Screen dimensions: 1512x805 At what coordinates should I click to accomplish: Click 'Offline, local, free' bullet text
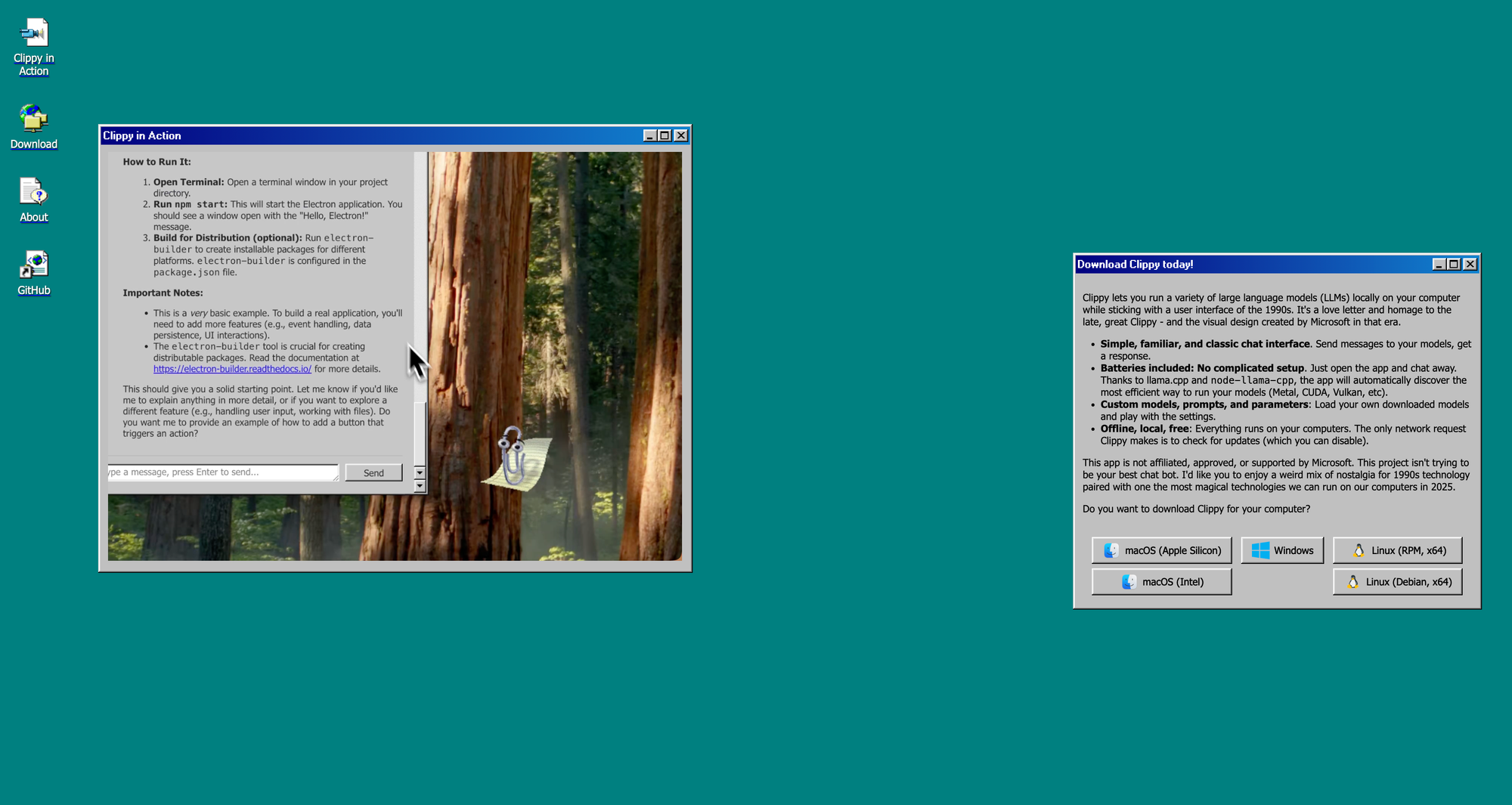(x=1145, y=429)
